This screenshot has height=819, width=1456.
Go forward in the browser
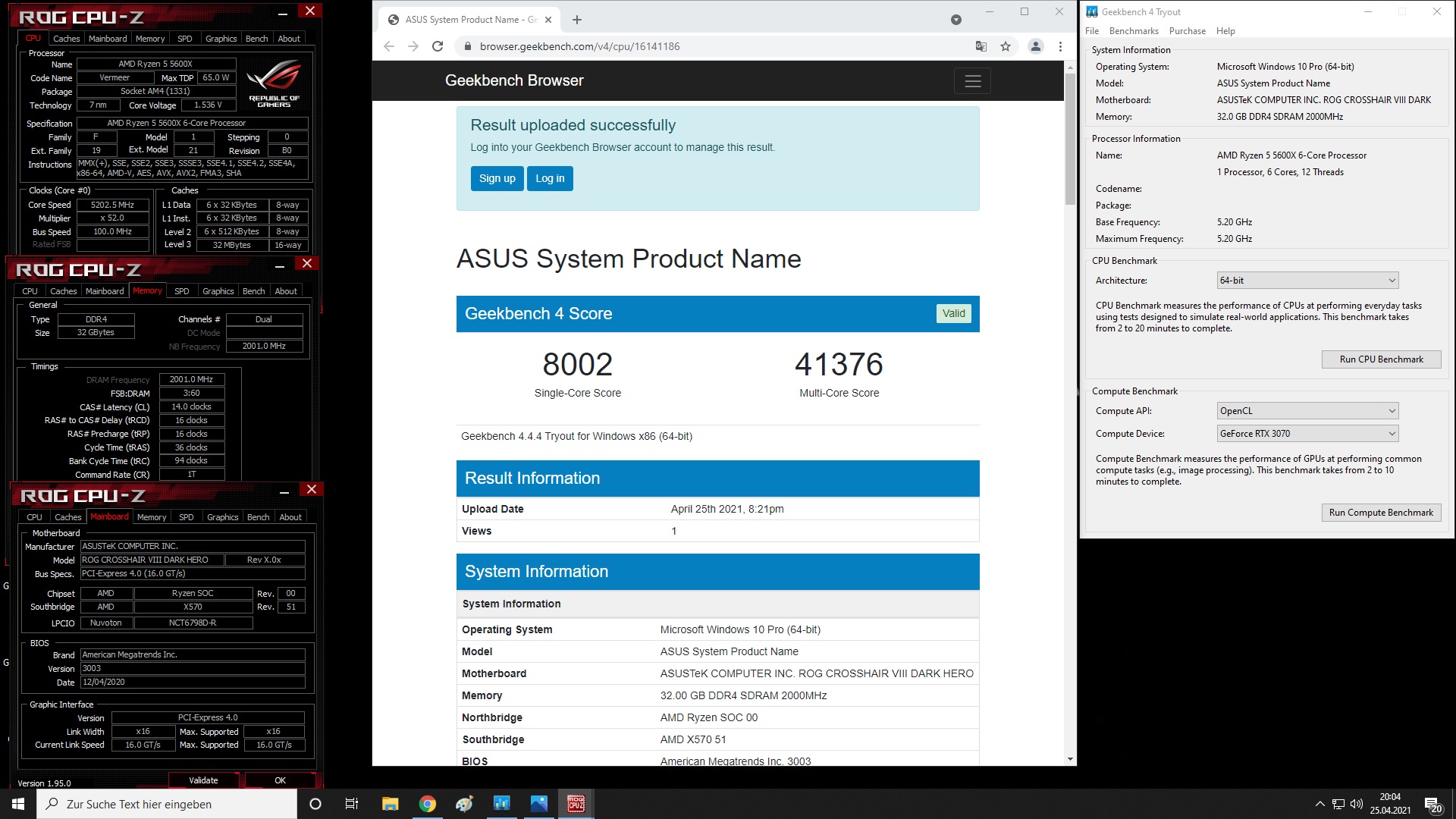(413, 46)
